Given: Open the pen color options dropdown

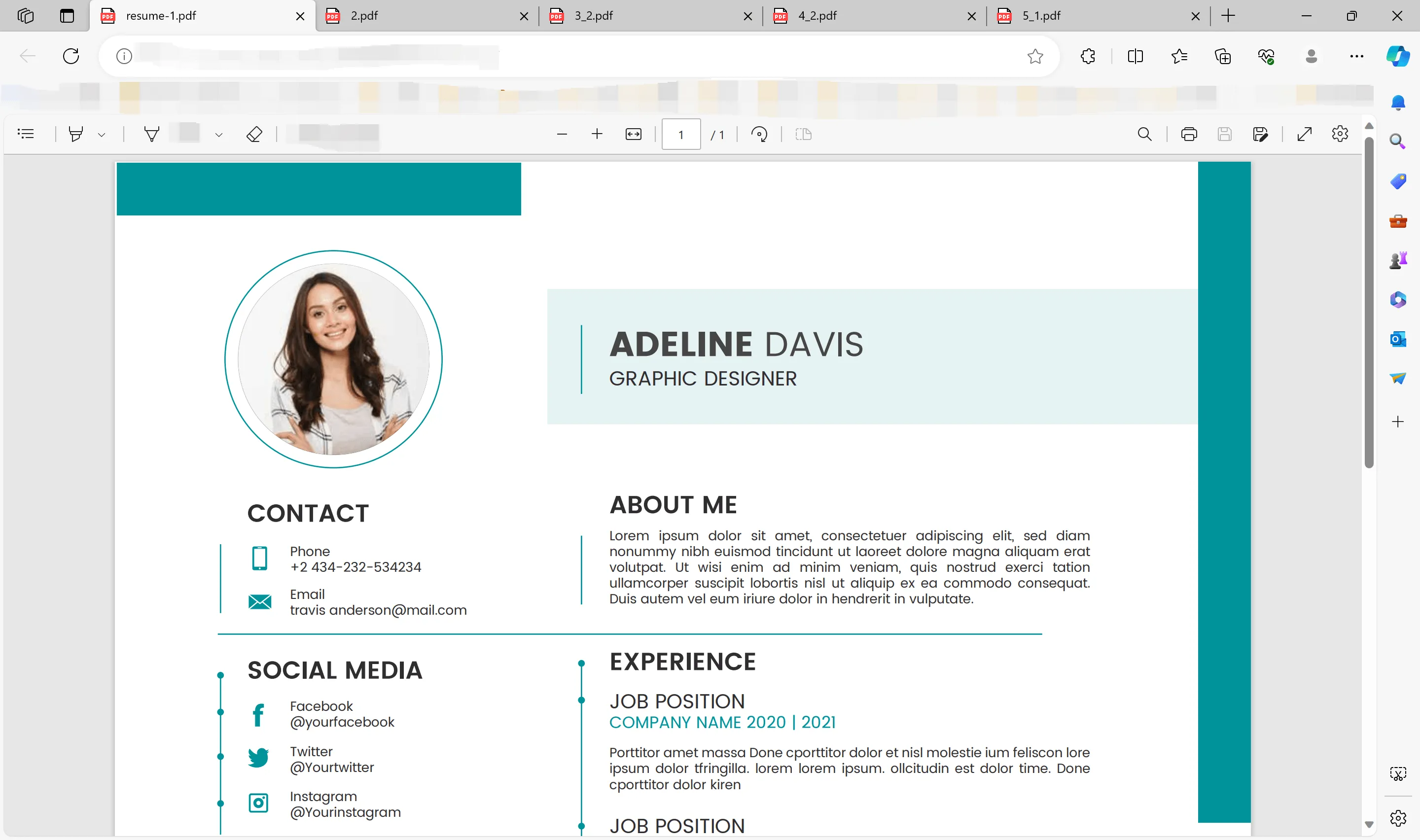Looking at the screenshot, I should [219, 135].
